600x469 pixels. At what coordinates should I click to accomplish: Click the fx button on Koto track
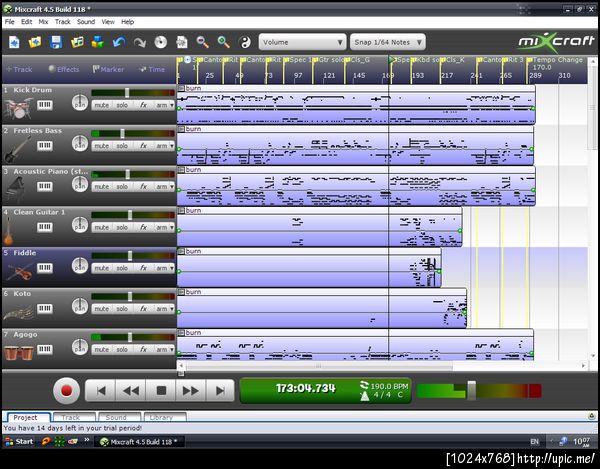pyautogui.click(x=143, y=309)
